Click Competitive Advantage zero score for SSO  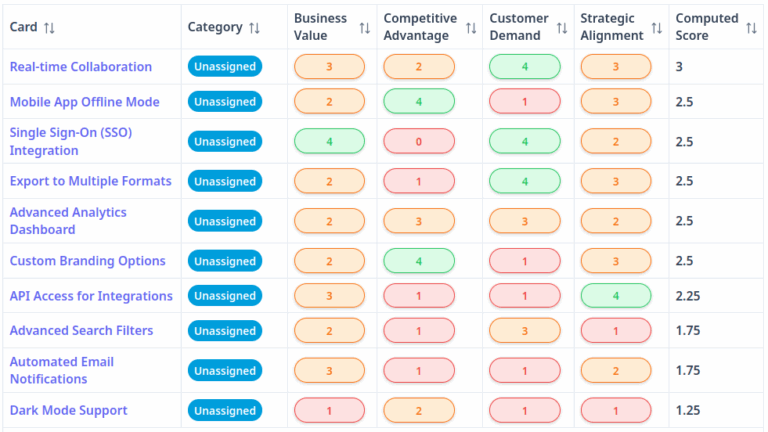pos(419,141)
